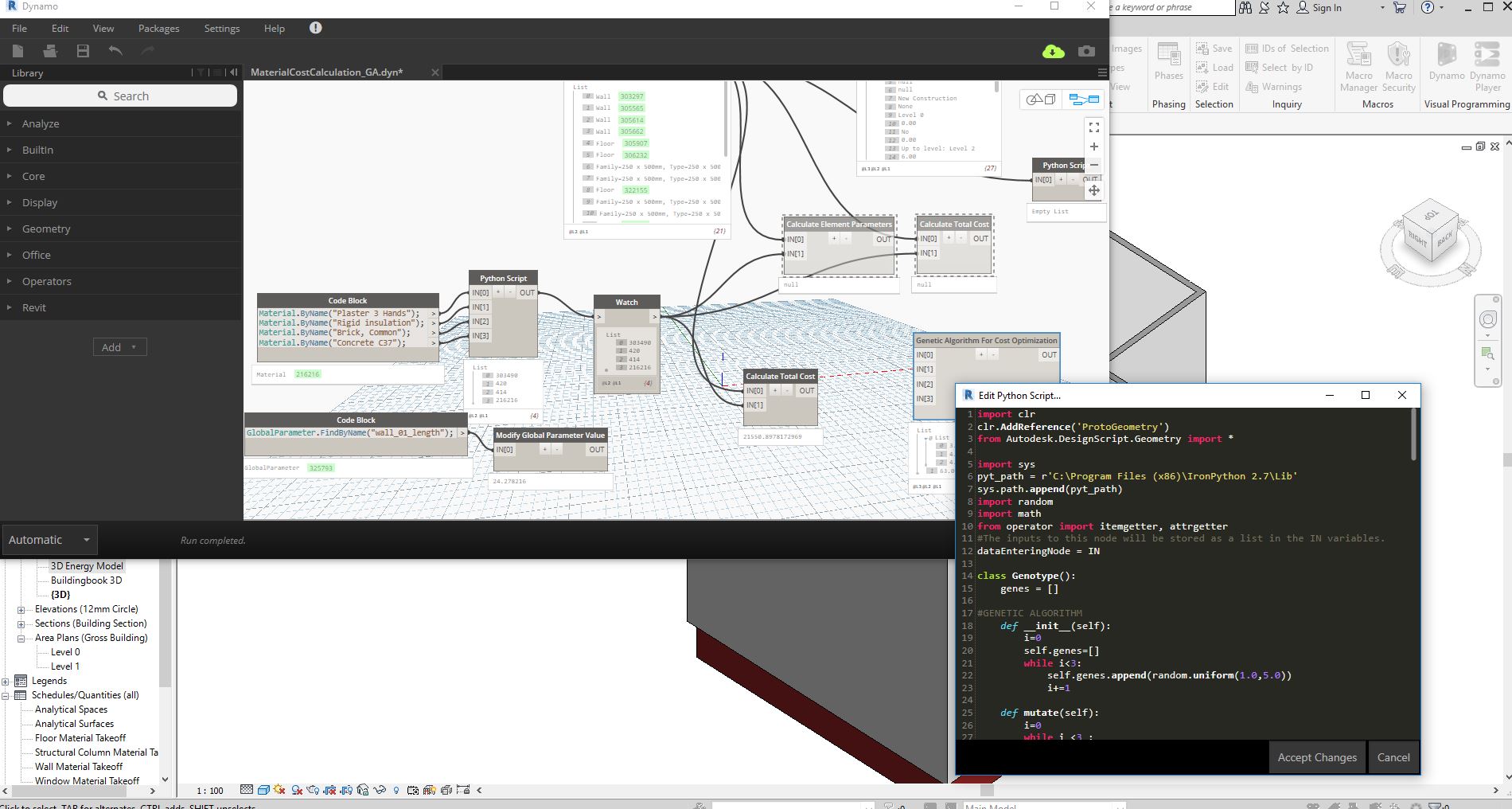Open the Macro Manager icon

point(1358,67)
